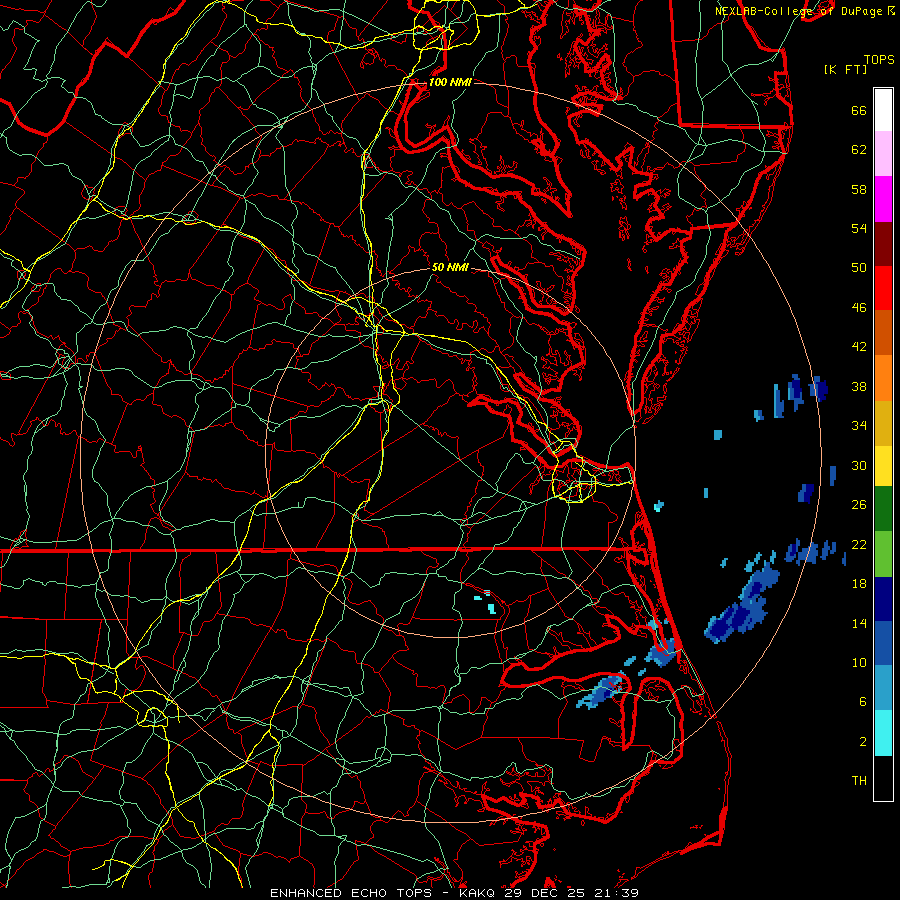Pick the navy legend swatch beside 22

pyautogui.click(x=883, y=599)
